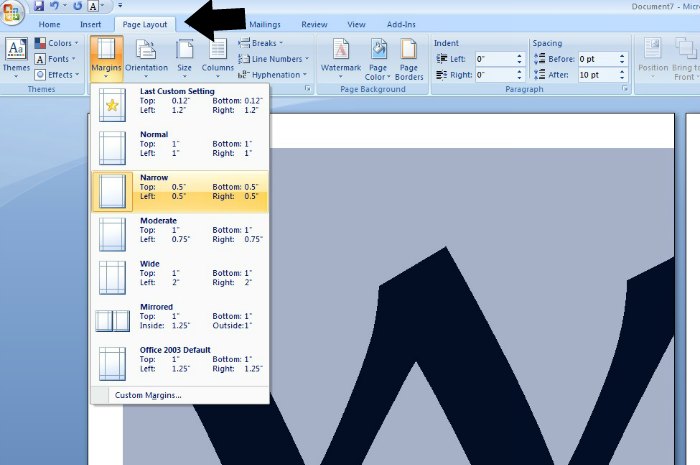This screenshot has height=465, width=700.
Task: Adjust Spacing Before spinner arrows
Action: tap(622, 59)
